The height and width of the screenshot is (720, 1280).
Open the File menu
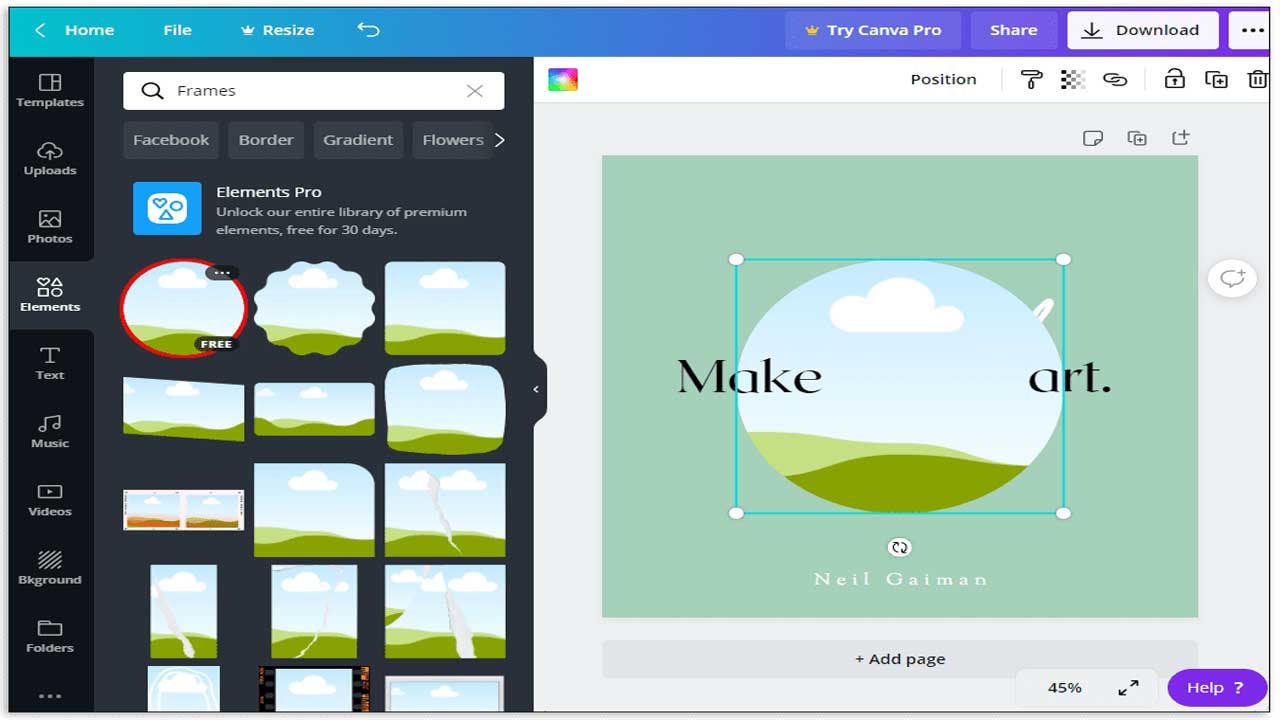click(177, 30)
